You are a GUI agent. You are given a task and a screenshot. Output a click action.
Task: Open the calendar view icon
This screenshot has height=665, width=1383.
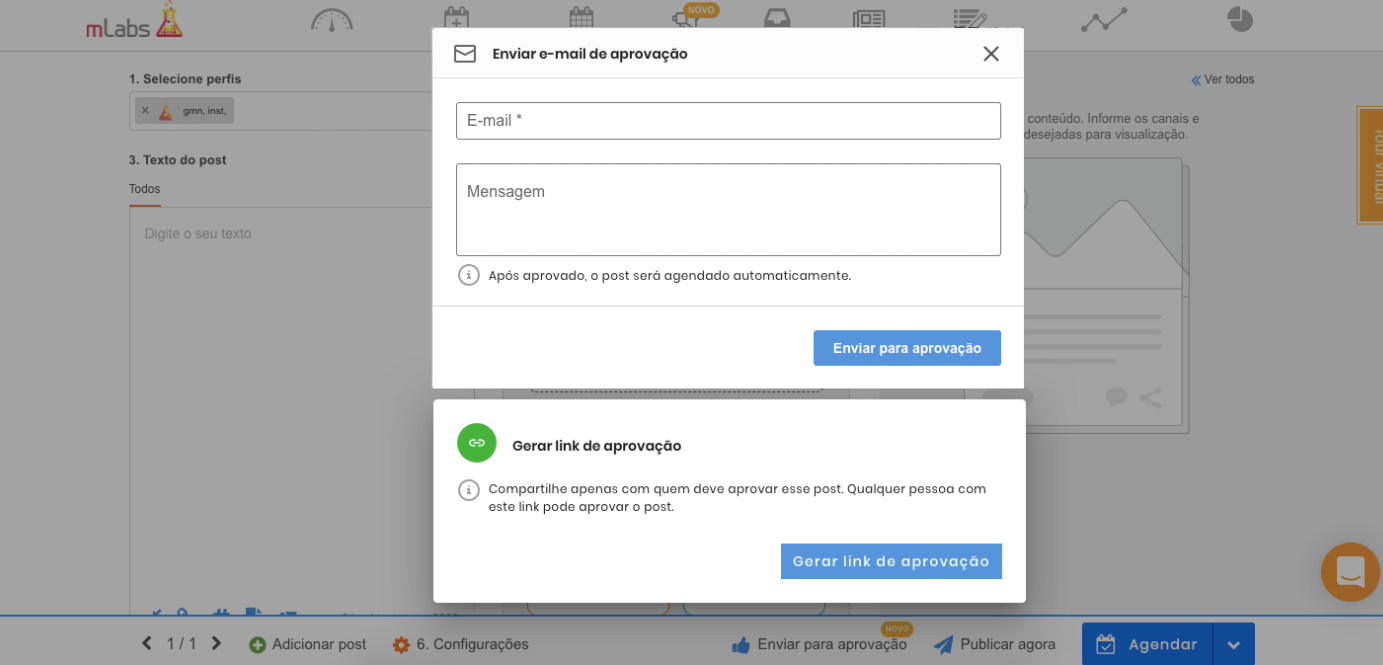[581, 18]
